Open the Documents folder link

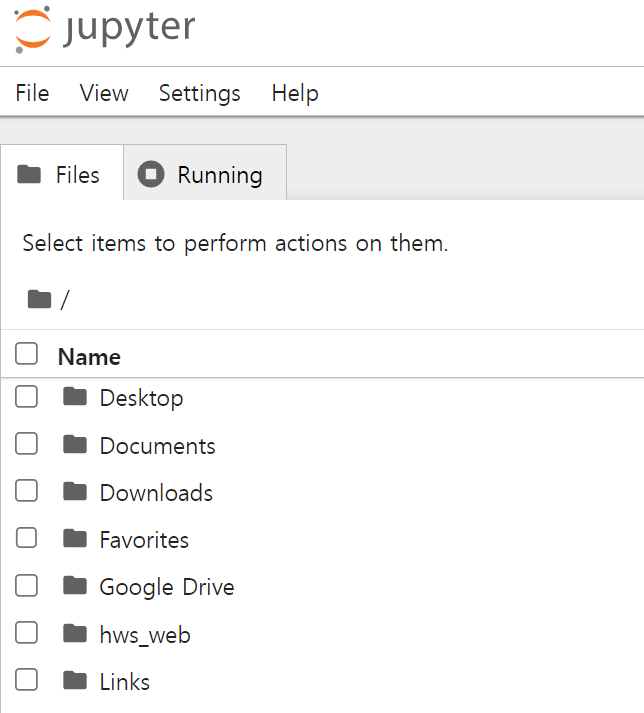point(157,446)
